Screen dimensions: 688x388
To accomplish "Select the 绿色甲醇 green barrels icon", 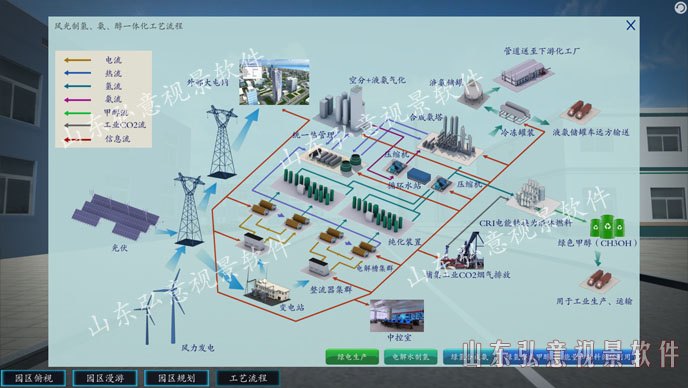I will click(607, 226).
